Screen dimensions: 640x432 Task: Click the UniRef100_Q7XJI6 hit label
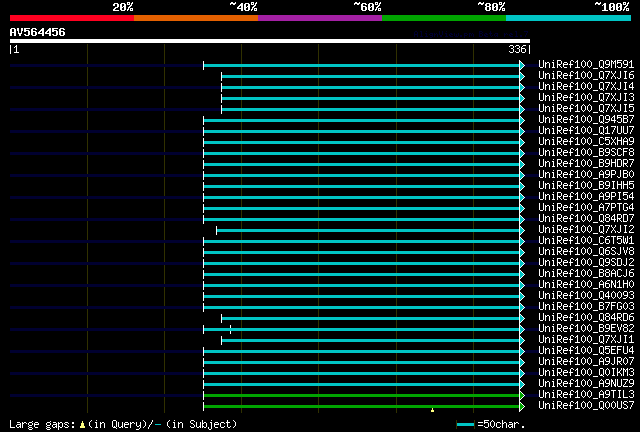tap(586, 76)
